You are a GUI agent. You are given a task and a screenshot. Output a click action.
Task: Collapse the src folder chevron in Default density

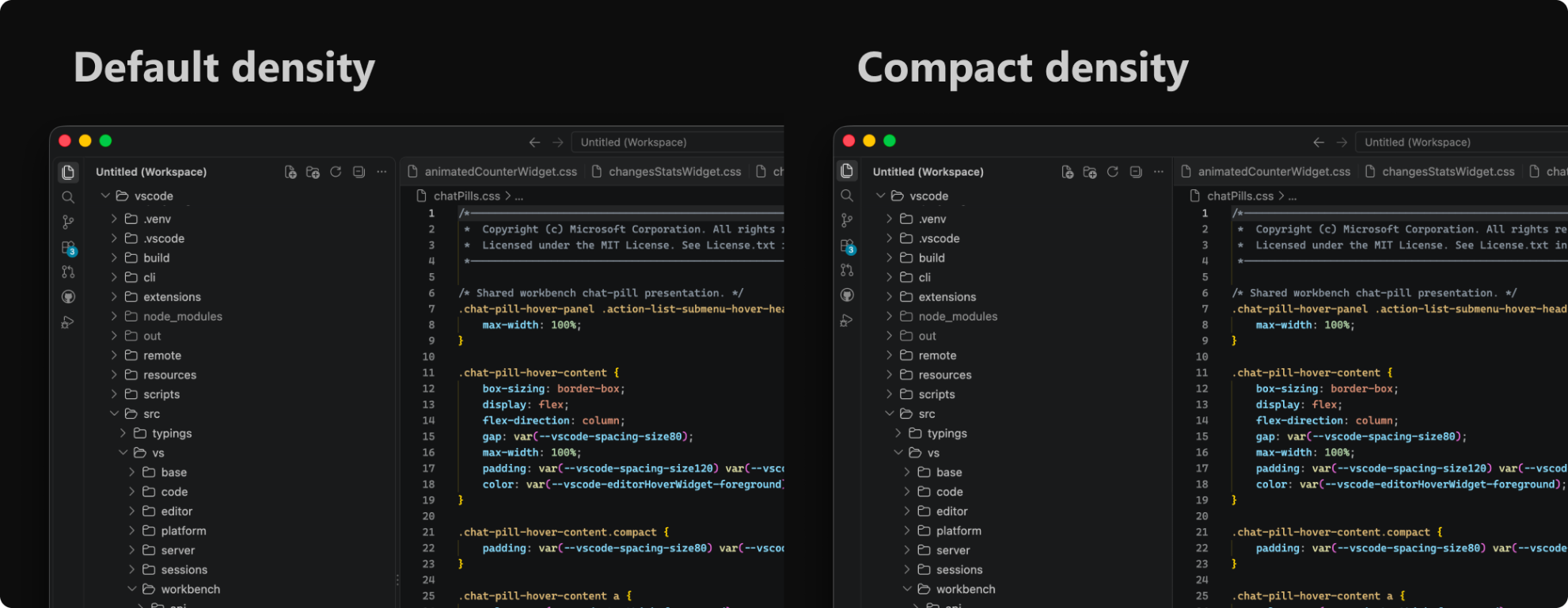[x=114, y=413]
